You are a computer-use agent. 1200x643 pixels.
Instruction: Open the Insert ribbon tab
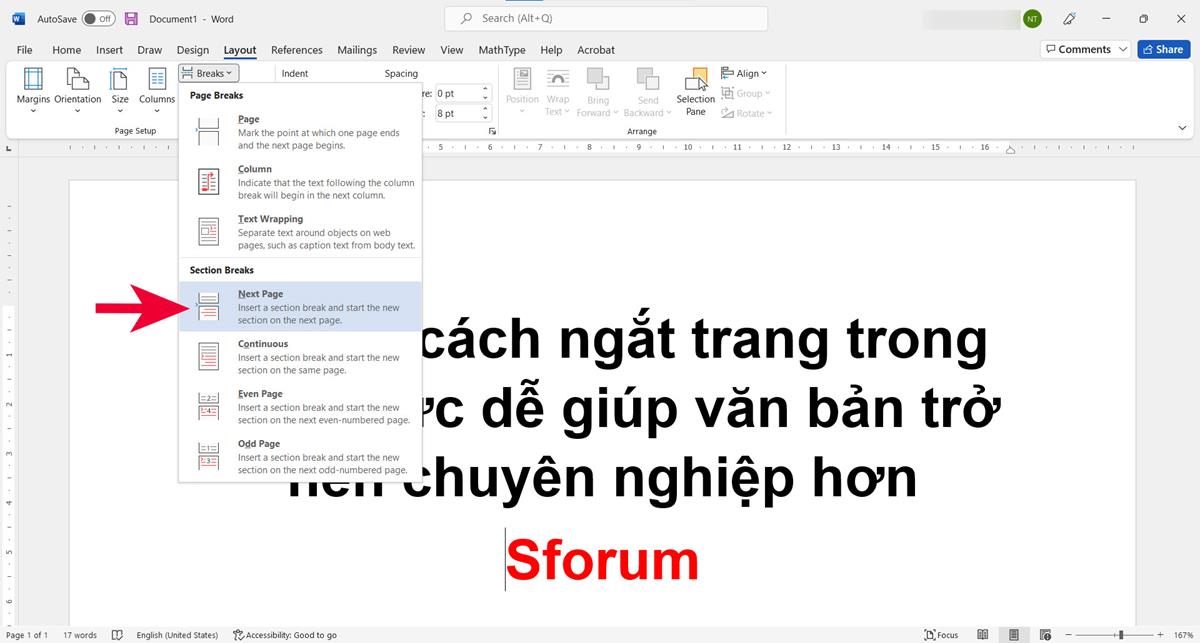tap(109, 50)
